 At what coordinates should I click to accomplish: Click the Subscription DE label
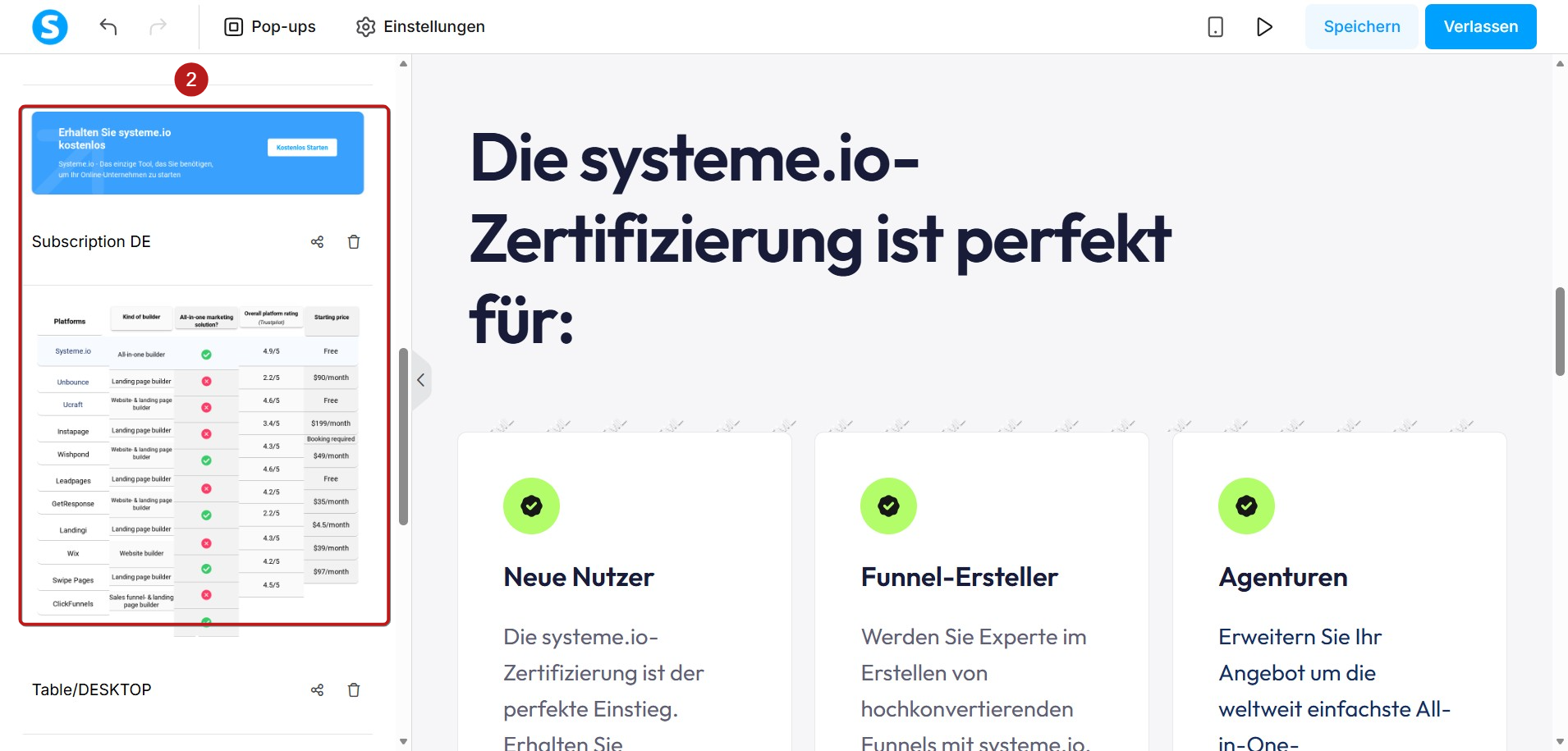pos(91,242)
